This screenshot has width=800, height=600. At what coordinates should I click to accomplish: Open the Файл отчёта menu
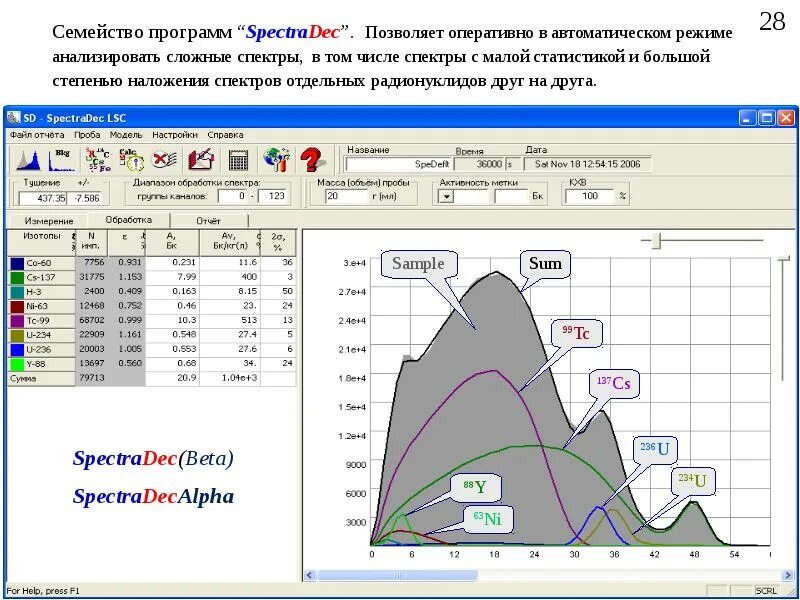pos(37,135)
